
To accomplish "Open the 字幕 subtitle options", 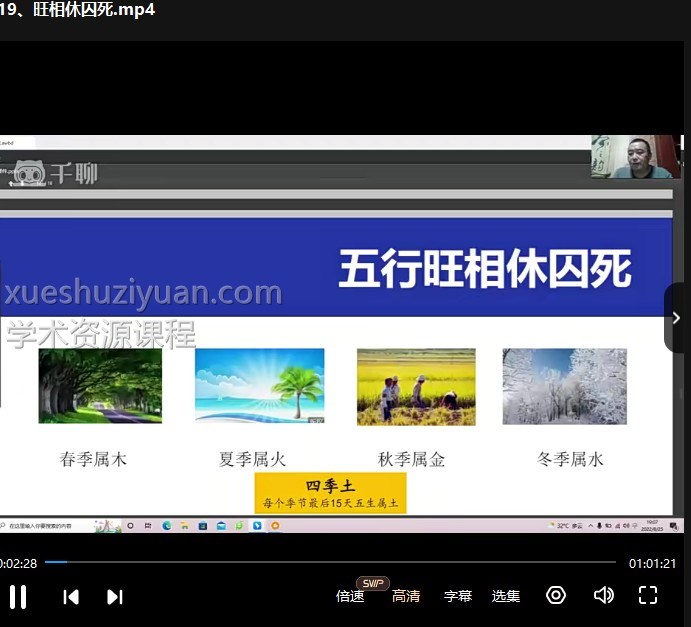I will [458, 596].
